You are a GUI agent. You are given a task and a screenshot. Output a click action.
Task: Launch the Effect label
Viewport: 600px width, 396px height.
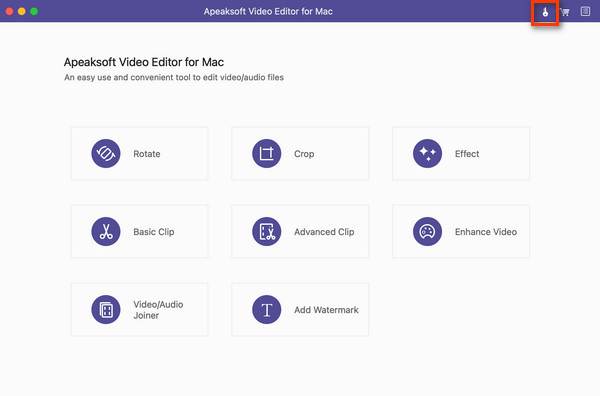(x=467, y=154)
